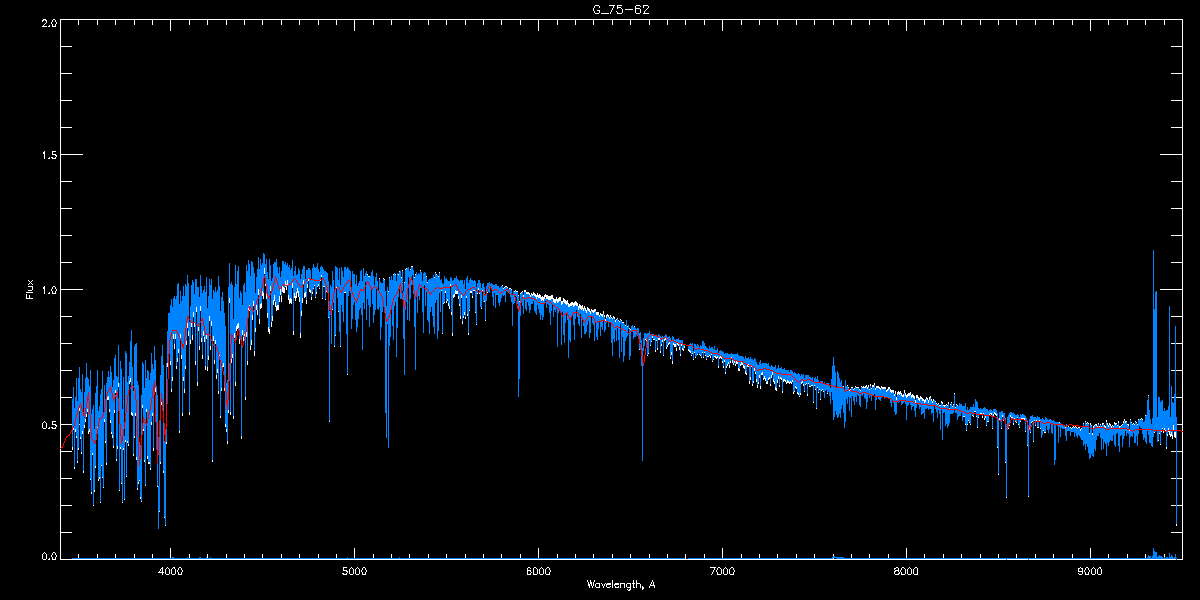Select the 8000 wavelength tick label
This screenshot has height=600, width=1200.
click(x=906, y=572)
